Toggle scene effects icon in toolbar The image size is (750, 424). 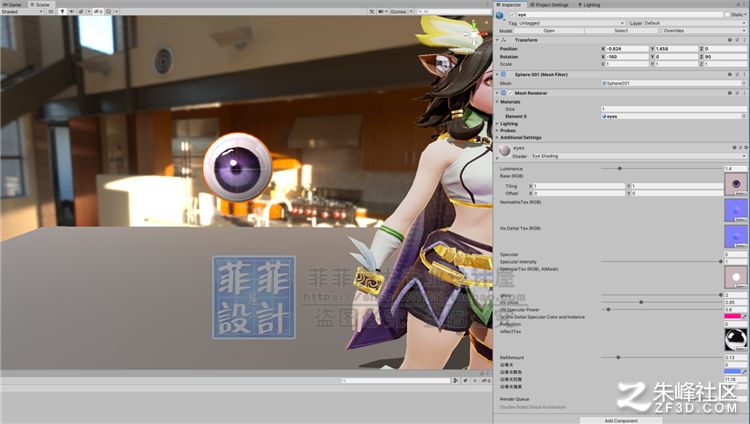pyautogui.click(x=81, y=11)
